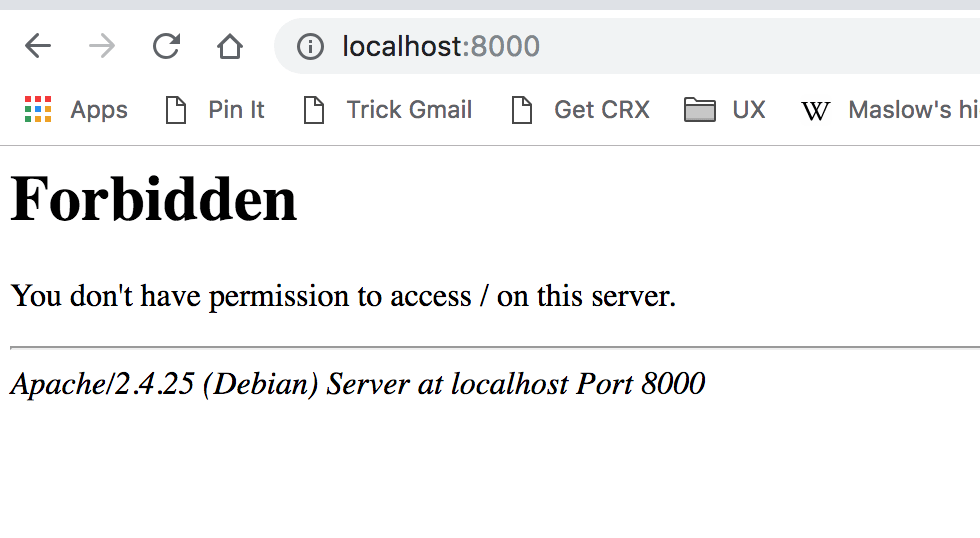The height and width of the screenshot is (538, 980).
Task: Open the colorful Apps grid icon
Action: (38, 109)
